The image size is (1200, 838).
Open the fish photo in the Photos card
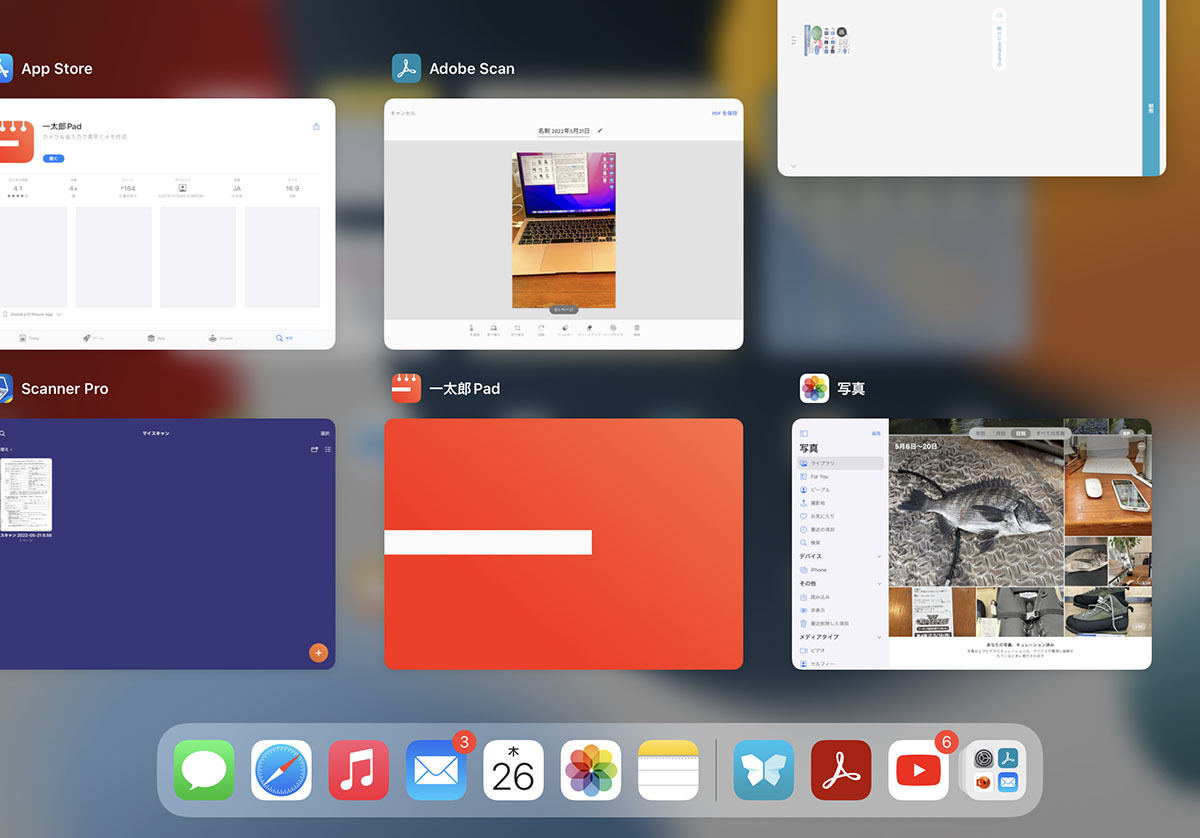point(975,512)
